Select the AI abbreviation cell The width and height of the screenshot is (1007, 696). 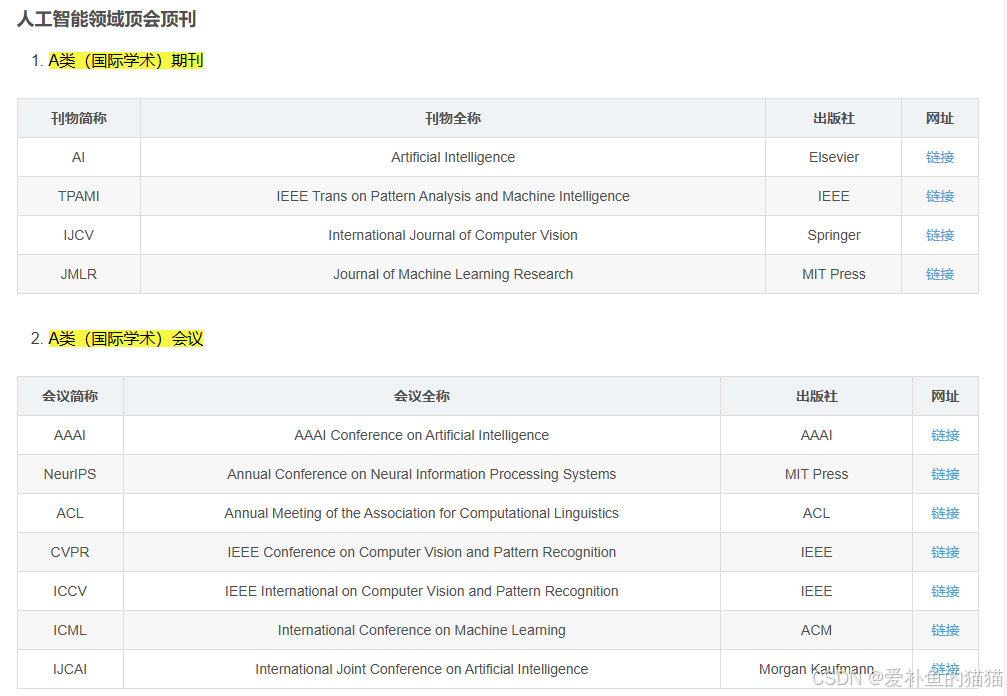pyautogui.click(x=78, y=157)
